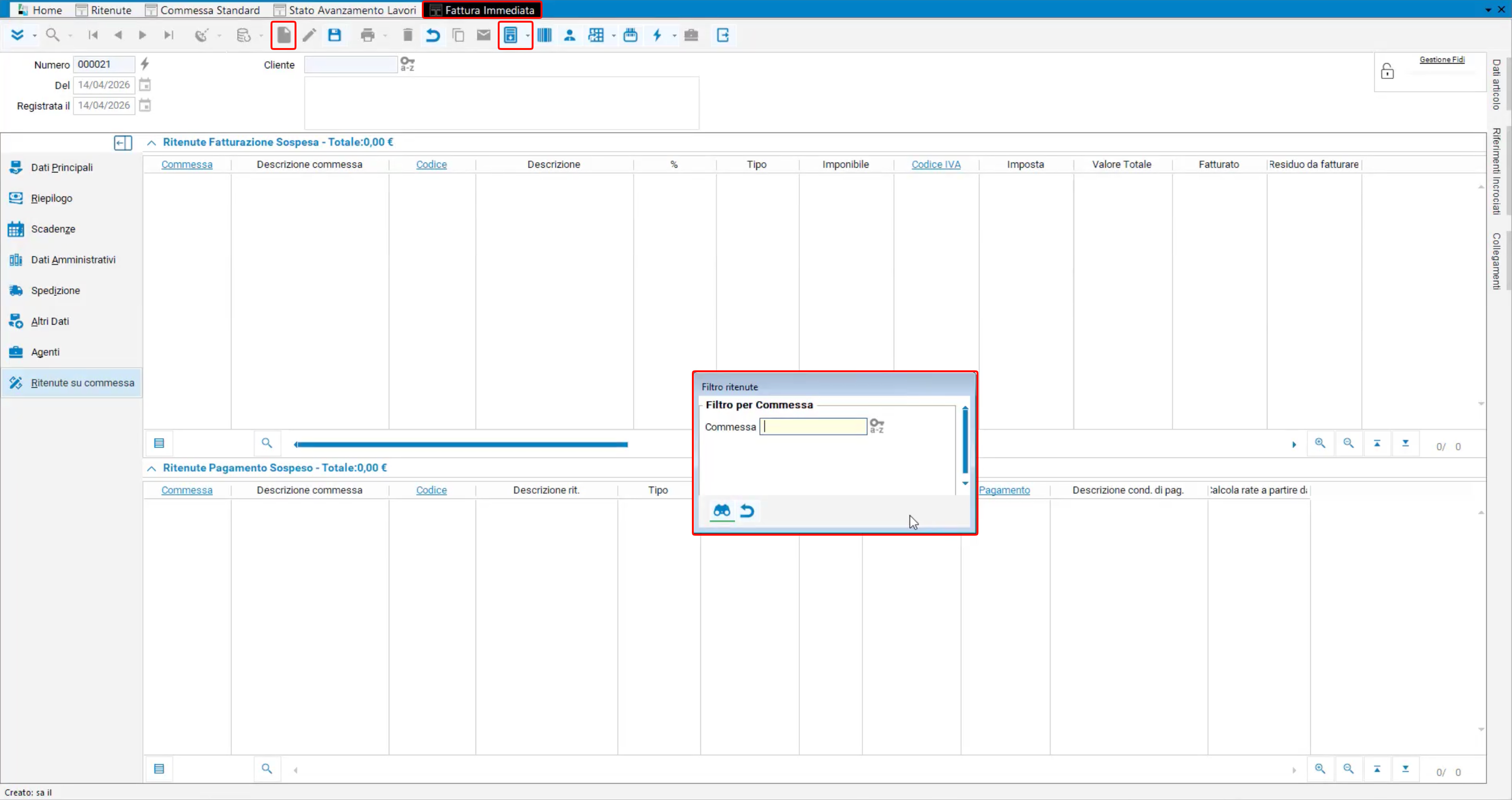Open the Dati Principali section
The width and height of the screenshot is (1512, 800).
click(x=72, y=167)
